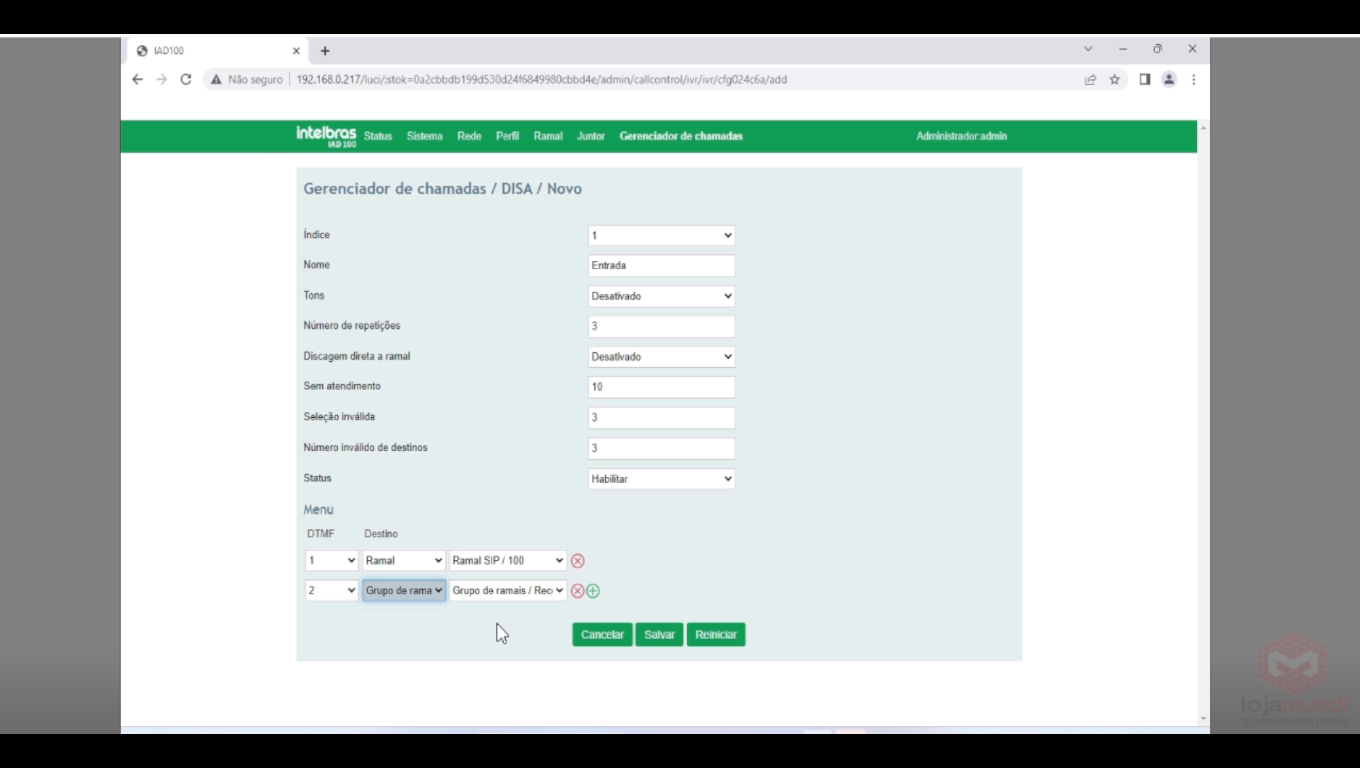Open the DTMF 1 digit dropdown
The height and width of the screenshot is (768, 1360).
coord(331,561)
